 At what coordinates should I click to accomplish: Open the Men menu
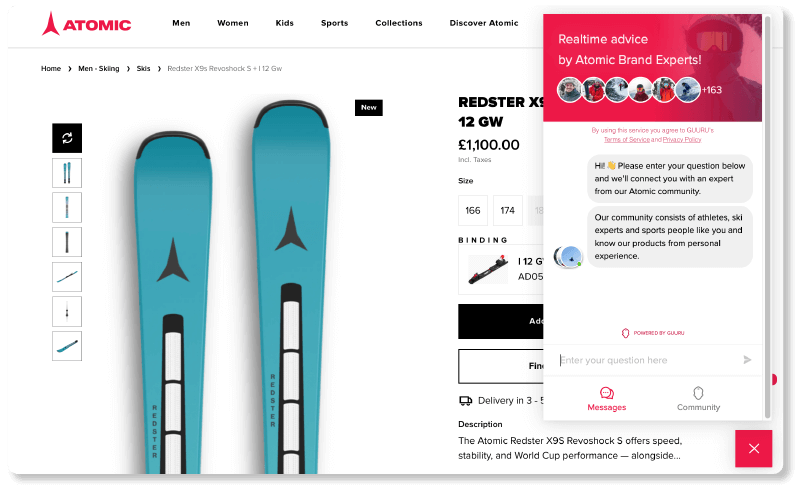coord(181,23)
